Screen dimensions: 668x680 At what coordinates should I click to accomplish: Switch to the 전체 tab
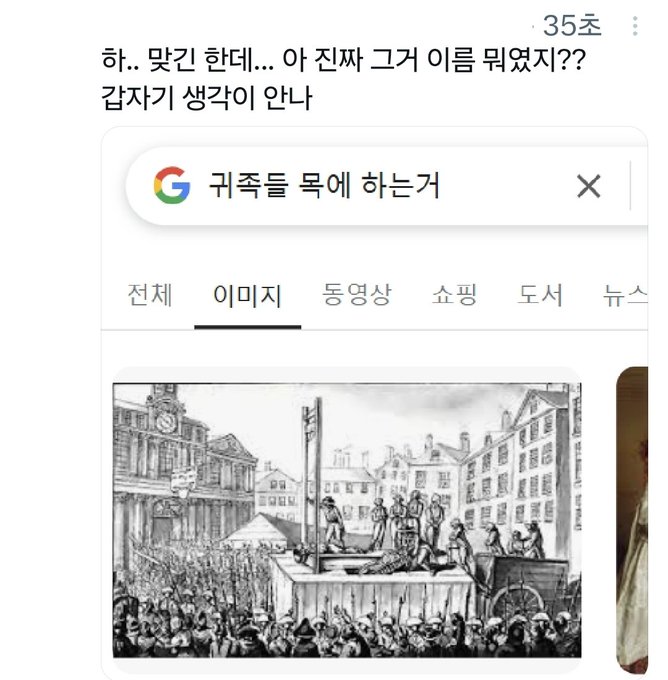click(x=150, y=295)
